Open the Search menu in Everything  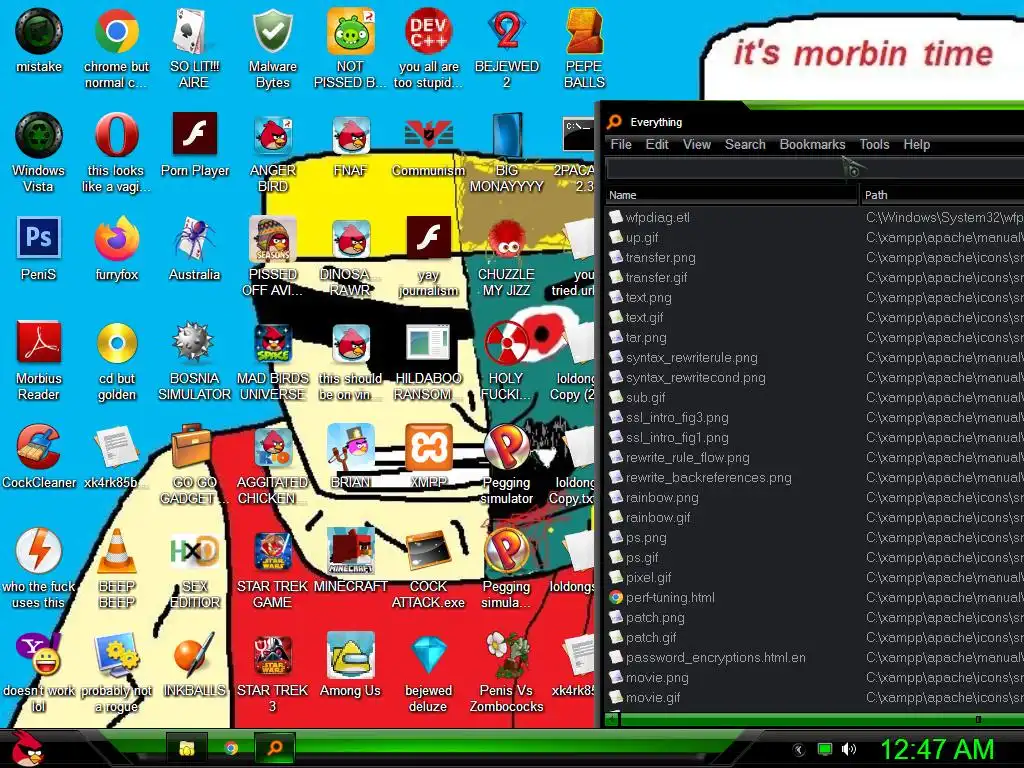[x=744, y=144]
